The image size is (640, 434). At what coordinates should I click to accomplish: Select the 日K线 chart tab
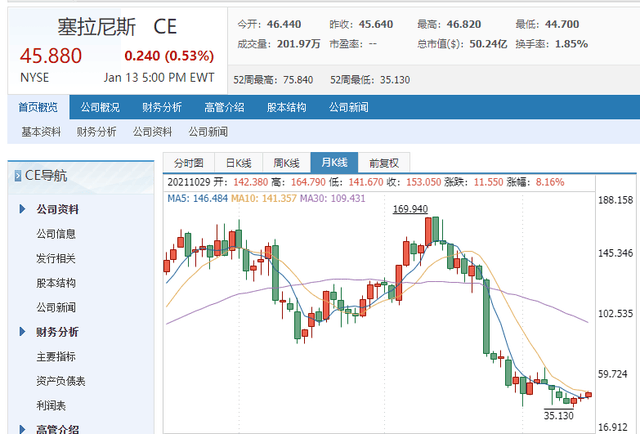237,163
